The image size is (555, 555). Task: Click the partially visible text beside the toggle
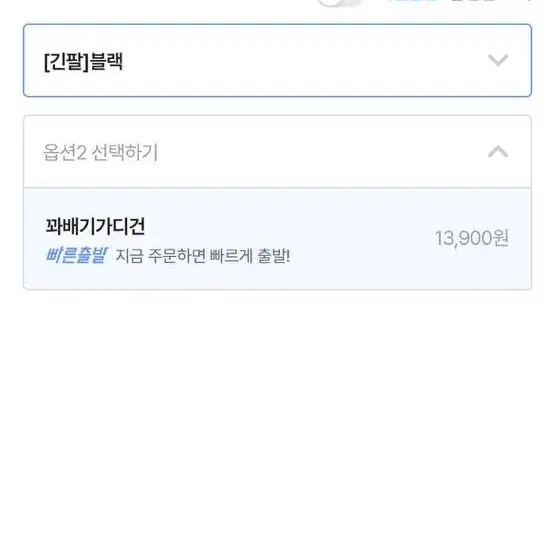click(x=441, y=1)
